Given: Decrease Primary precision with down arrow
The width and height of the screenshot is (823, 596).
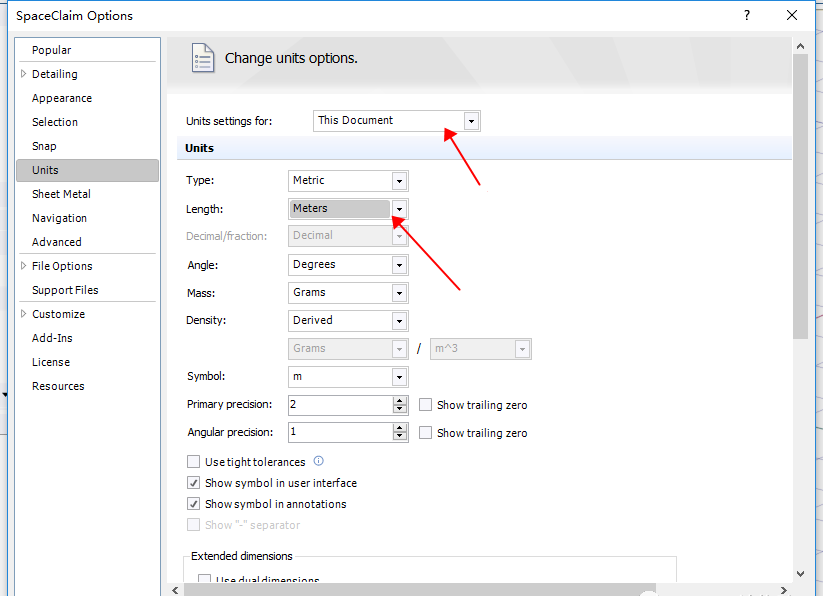Looking at the screenshot, I should click(400, 409).
